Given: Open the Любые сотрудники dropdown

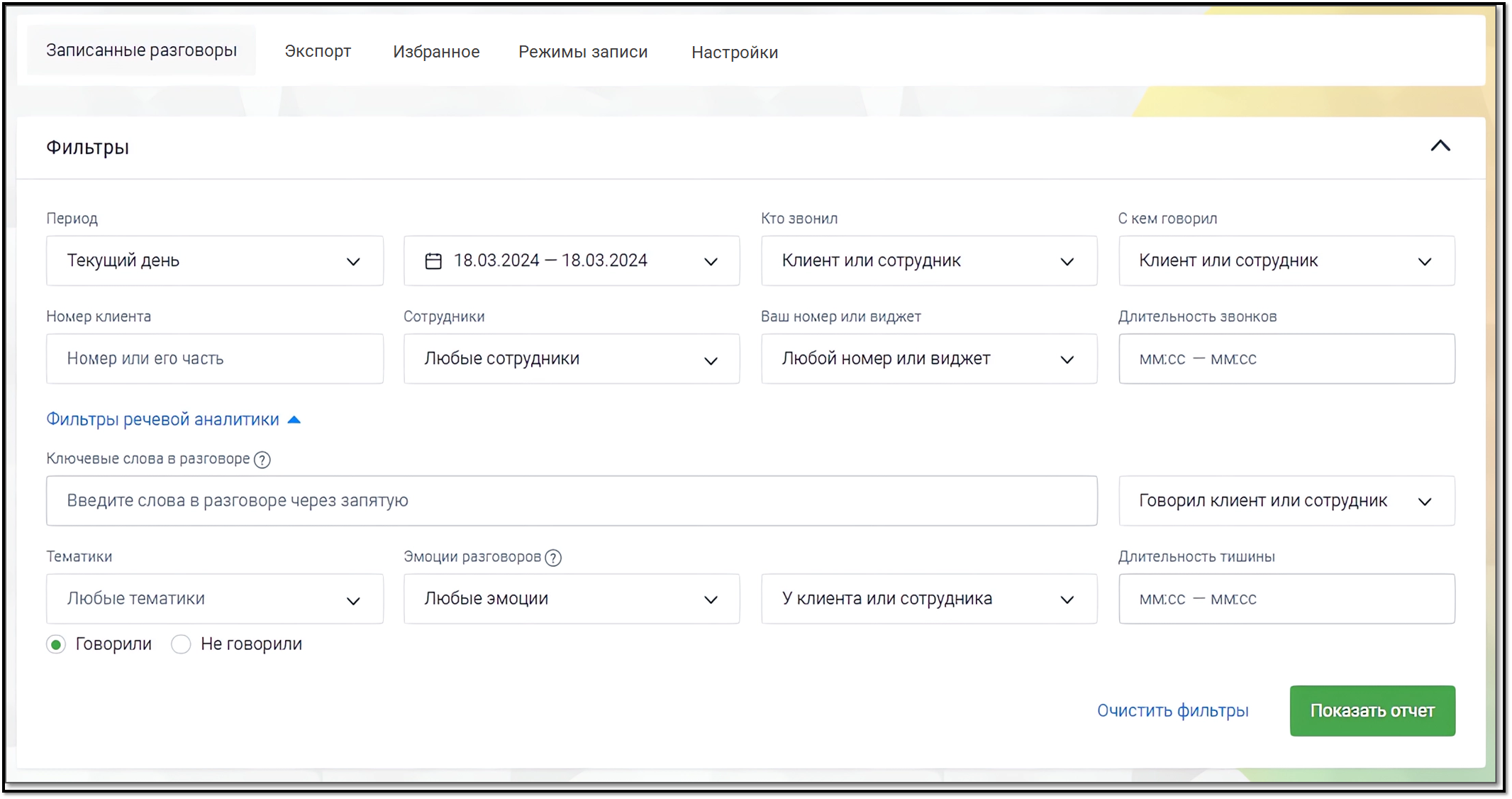Looking at the screenshot, I should 572,359.
